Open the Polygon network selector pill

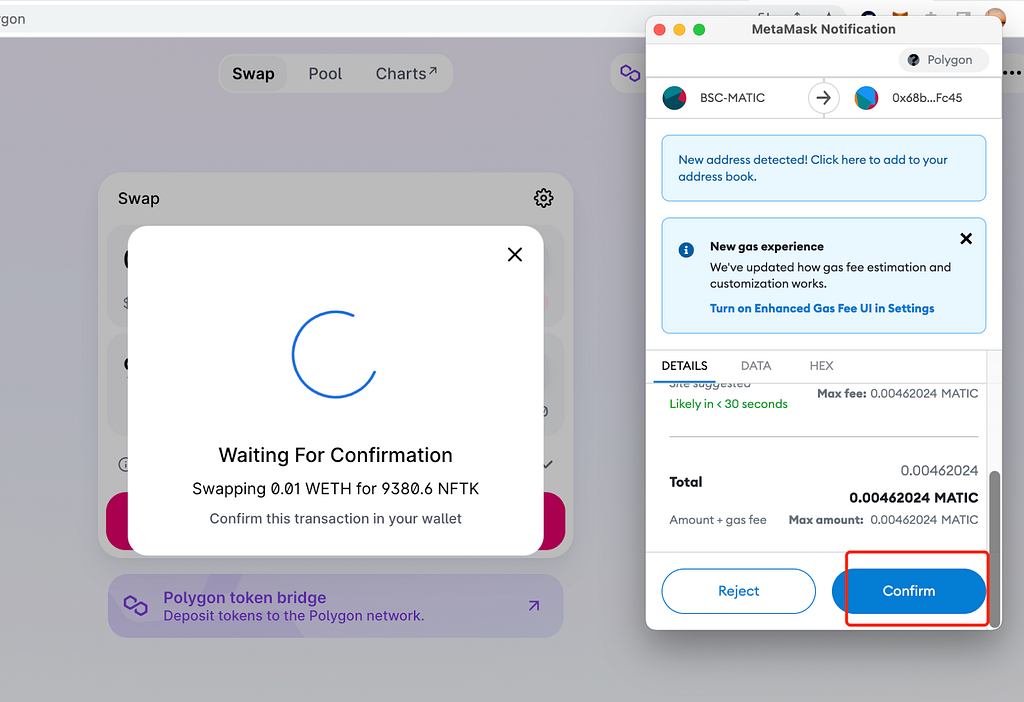point(944,60)
